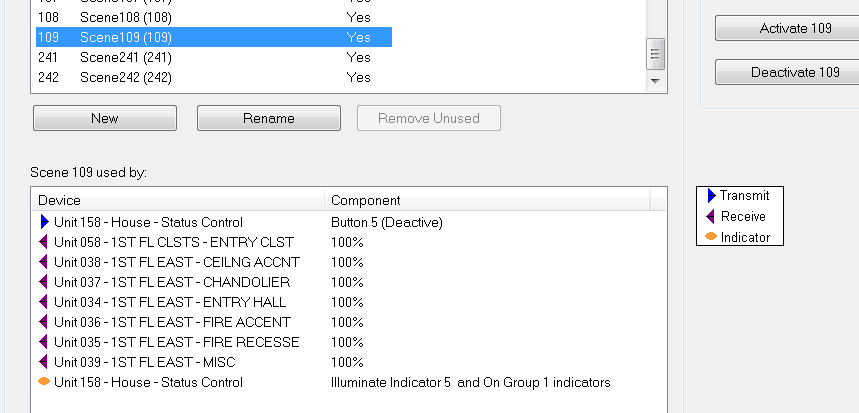The image size is (859, 413).
Task: Click the New scene button
Action: [105, 118]
